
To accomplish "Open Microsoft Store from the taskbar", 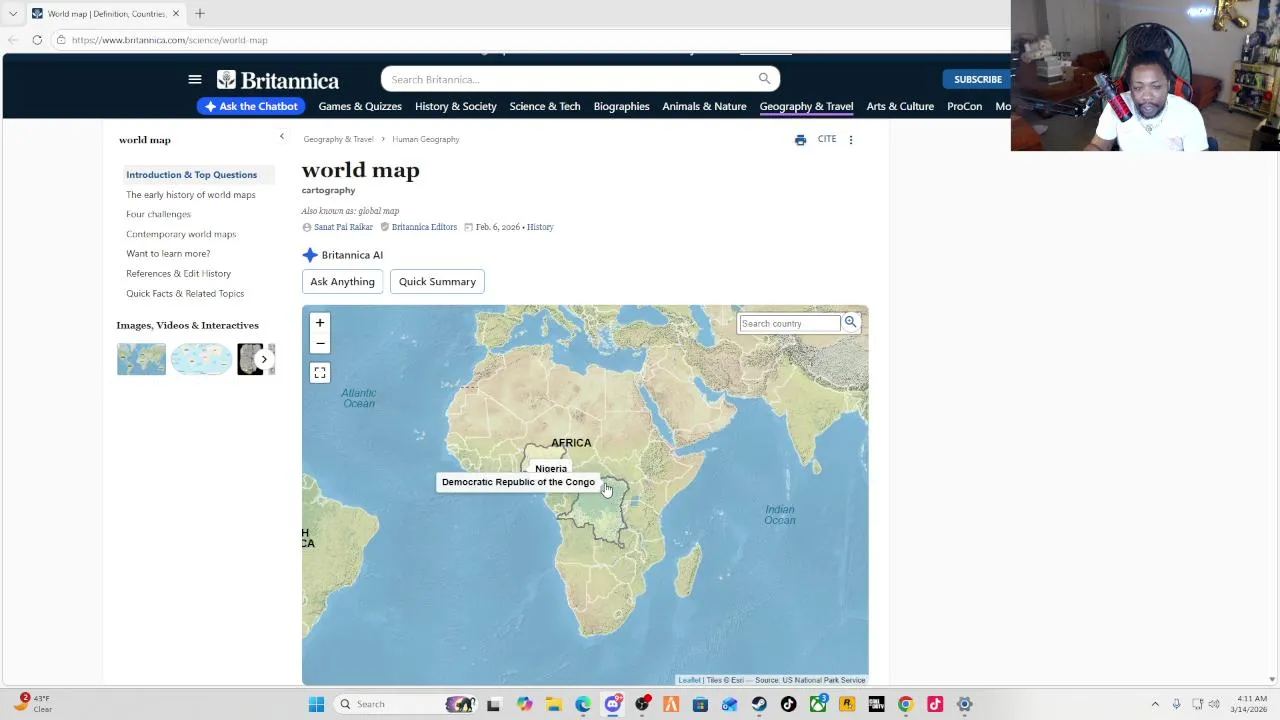I will click(x=700, y=704).
